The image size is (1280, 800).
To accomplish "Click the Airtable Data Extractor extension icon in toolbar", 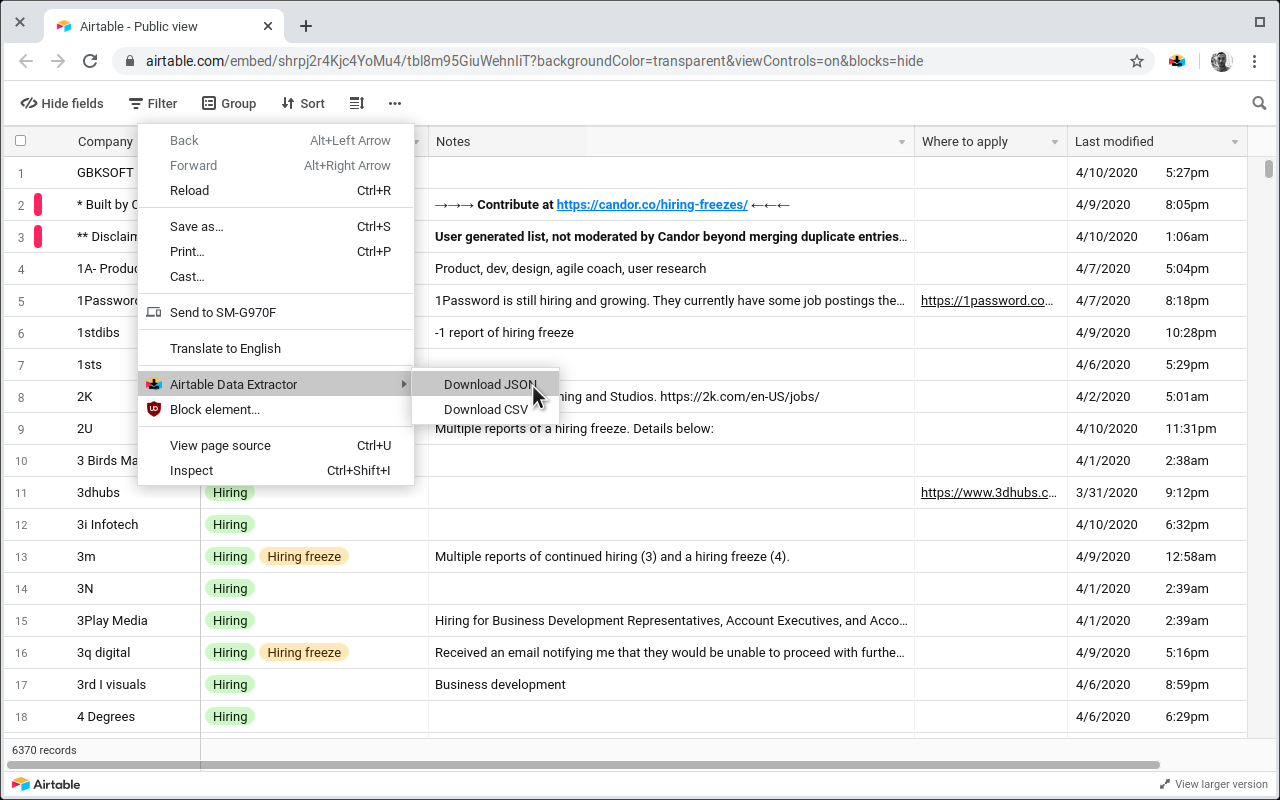I will (1177, 61).
